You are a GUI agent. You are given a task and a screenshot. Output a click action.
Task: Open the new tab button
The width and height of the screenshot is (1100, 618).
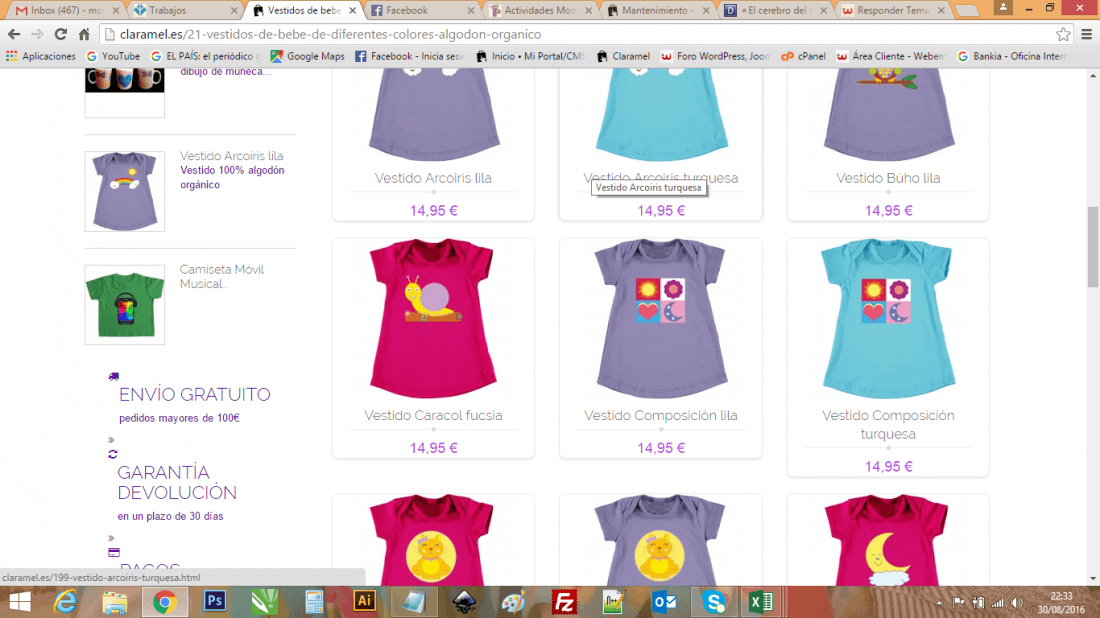click(967, 11)
